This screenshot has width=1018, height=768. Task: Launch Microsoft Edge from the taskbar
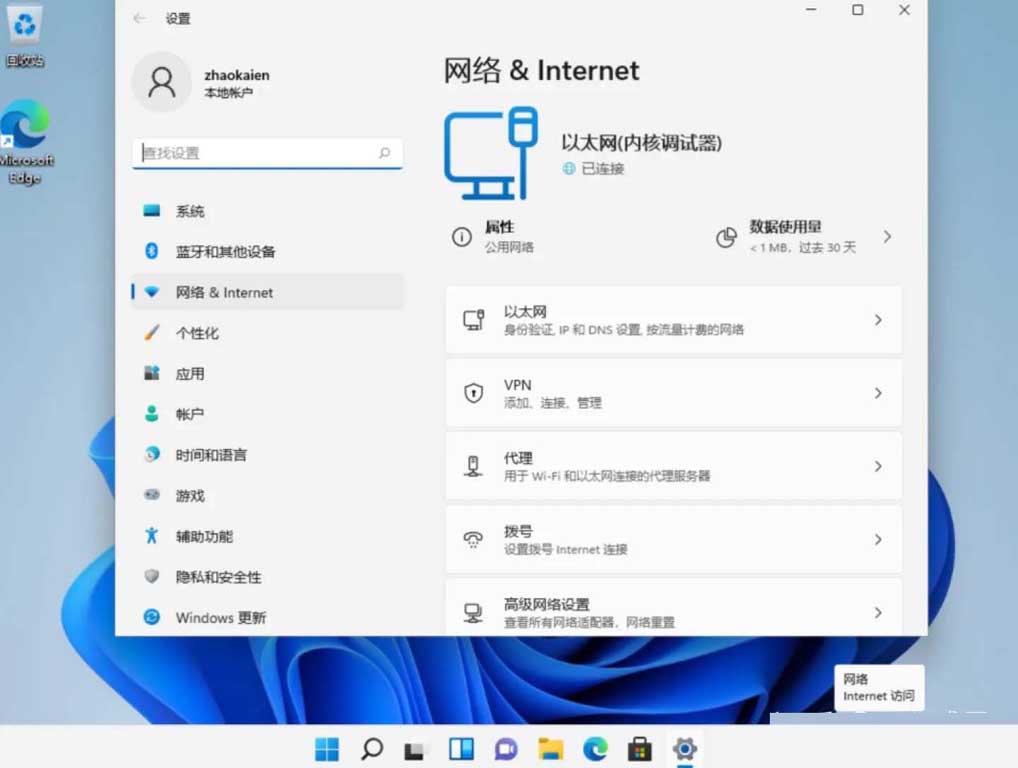[x=596, y=747]
